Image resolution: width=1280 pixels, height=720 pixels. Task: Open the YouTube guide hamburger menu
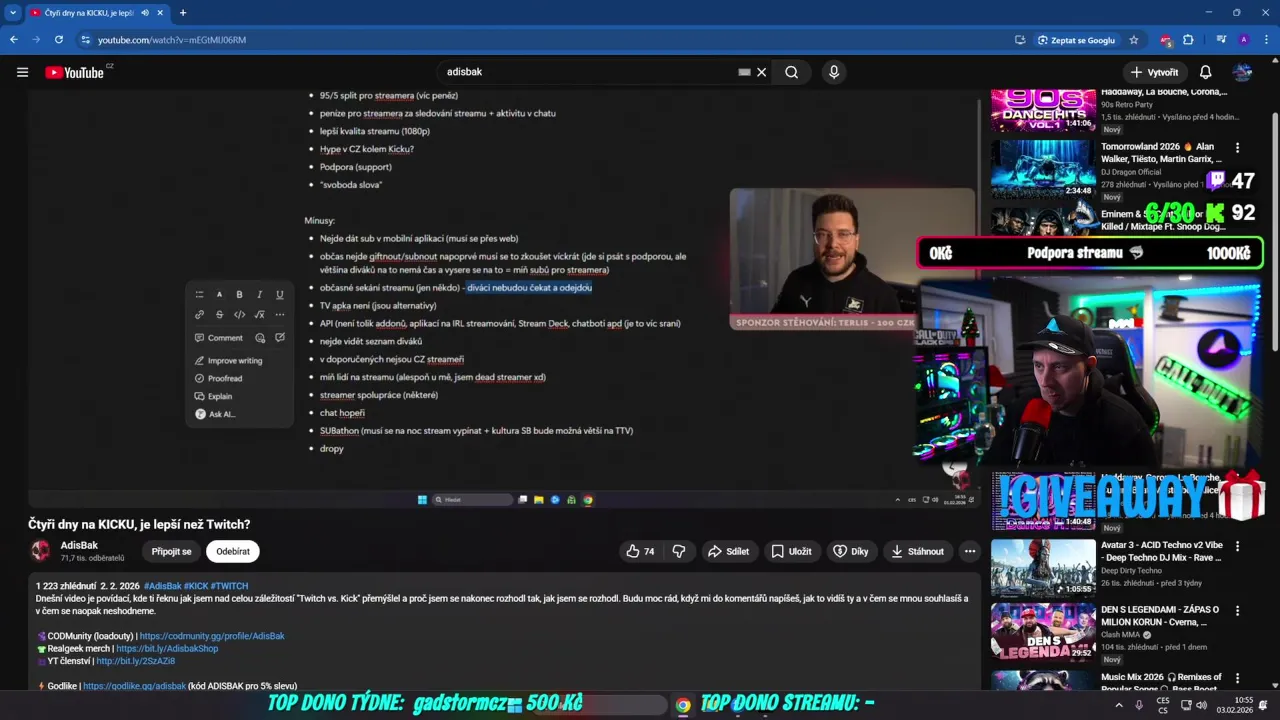click(x=22, y=72)
